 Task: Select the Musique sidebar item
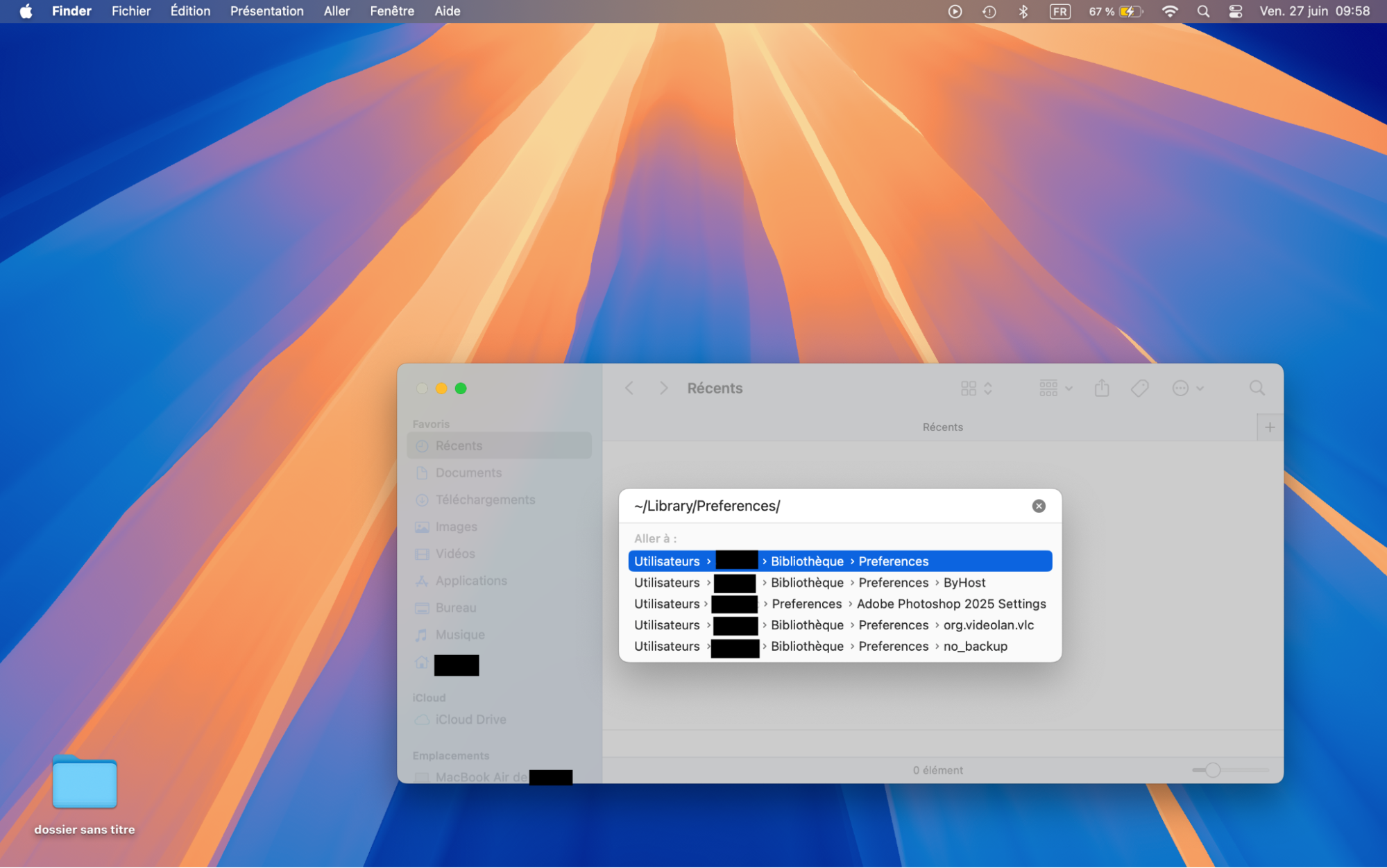coord(460,634)
